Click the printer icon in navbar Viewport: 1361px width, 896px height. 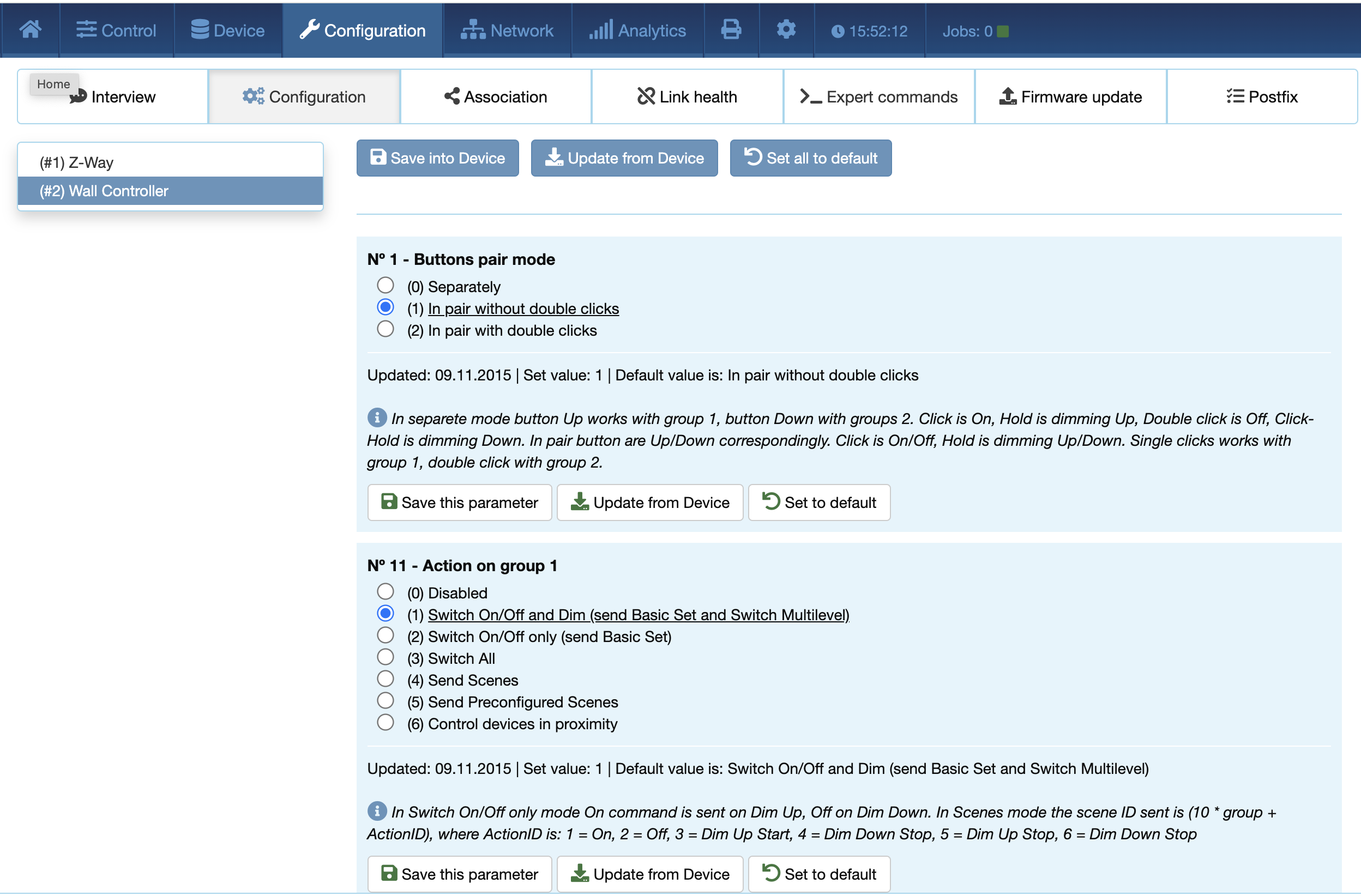731,30
